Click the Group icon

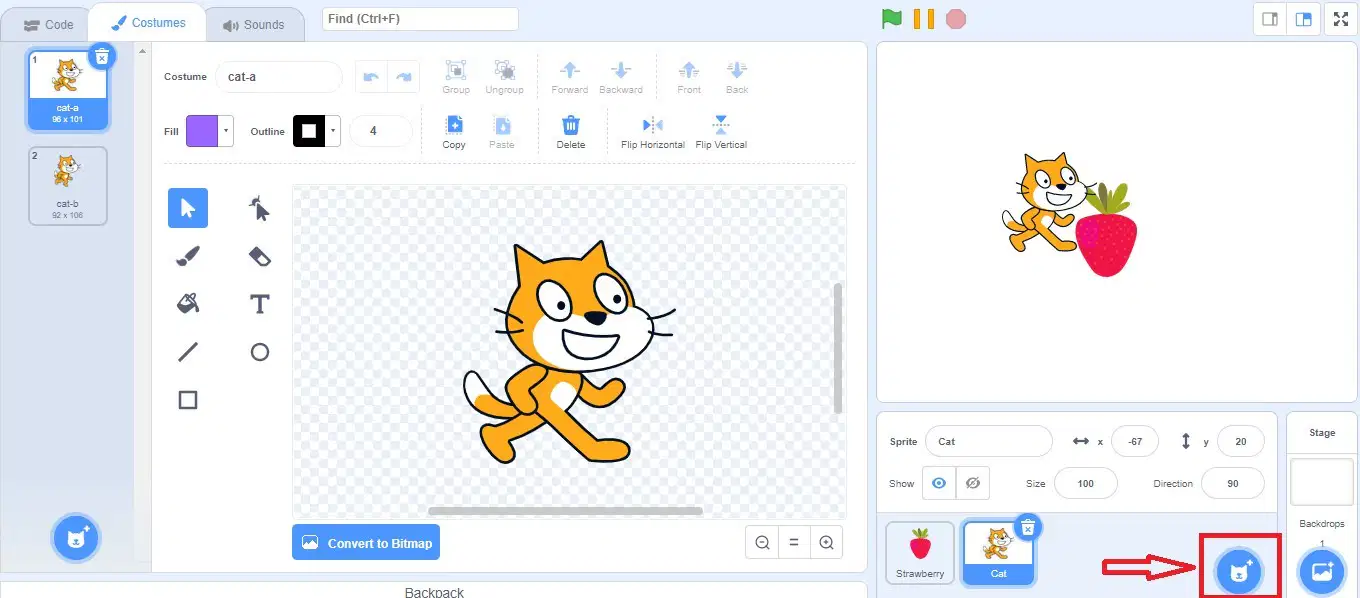pyautogui.click(x=456, y=70)
